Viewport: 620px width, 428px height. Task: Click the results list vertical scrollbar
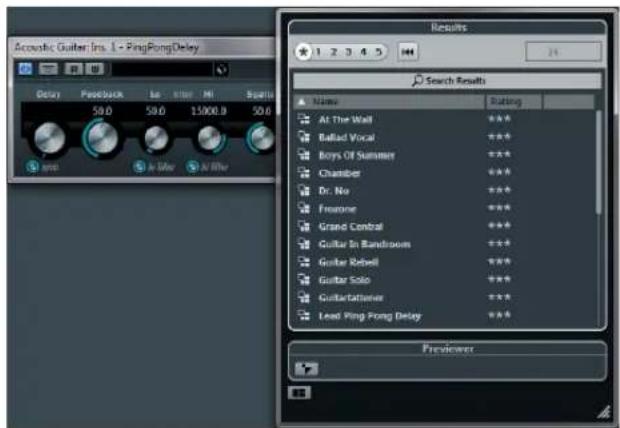click(599, 162)
